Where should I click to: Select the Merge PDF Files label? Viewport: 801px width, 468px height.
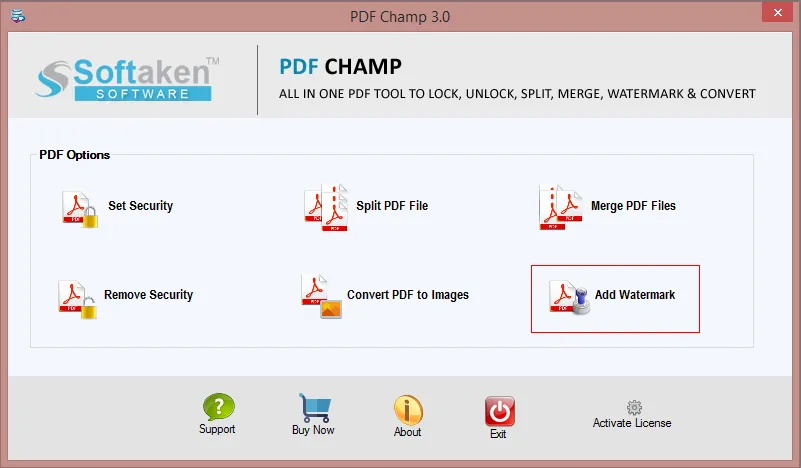(633, 206)
